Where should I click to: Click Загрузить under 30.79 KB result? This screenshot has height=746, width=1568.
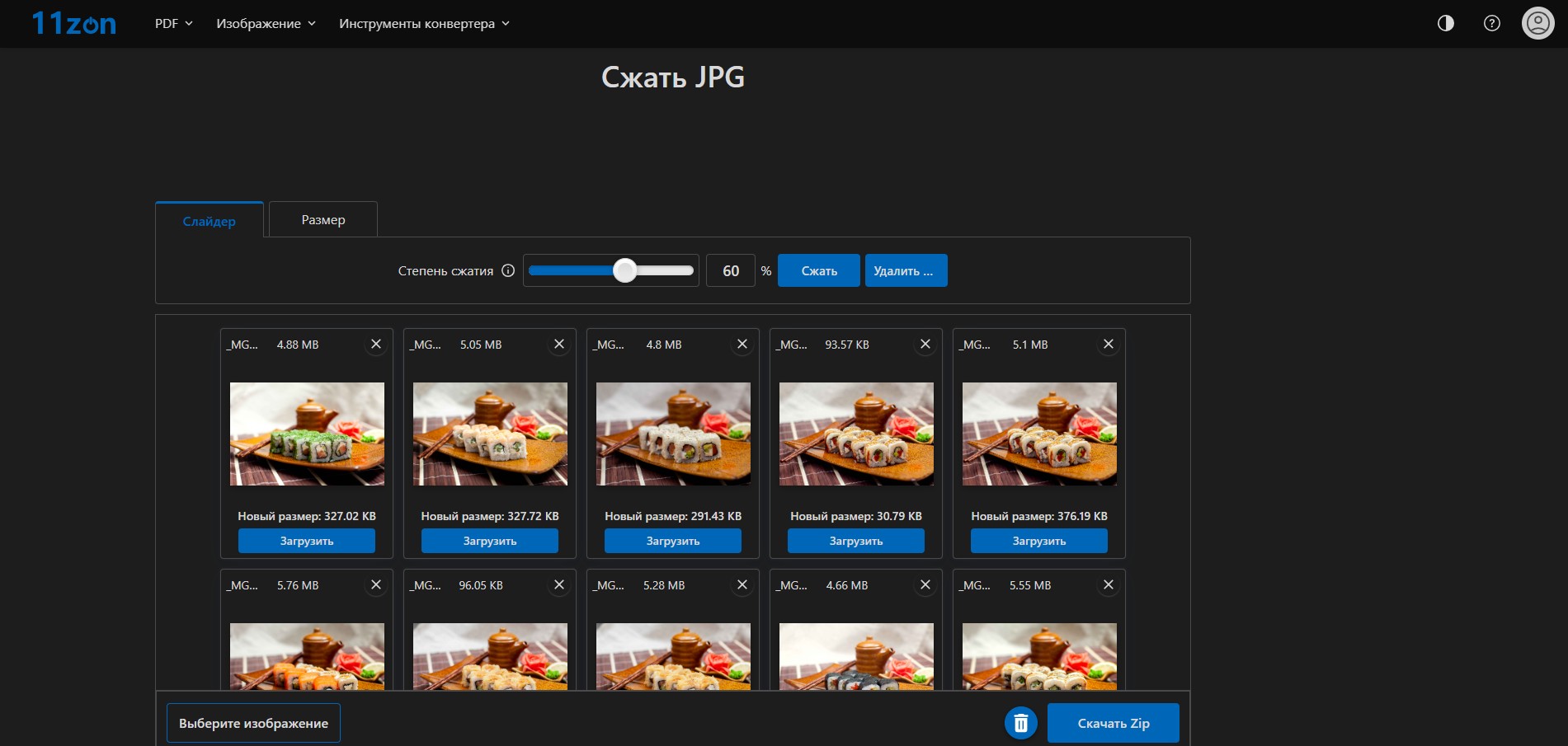click(856, 541)
